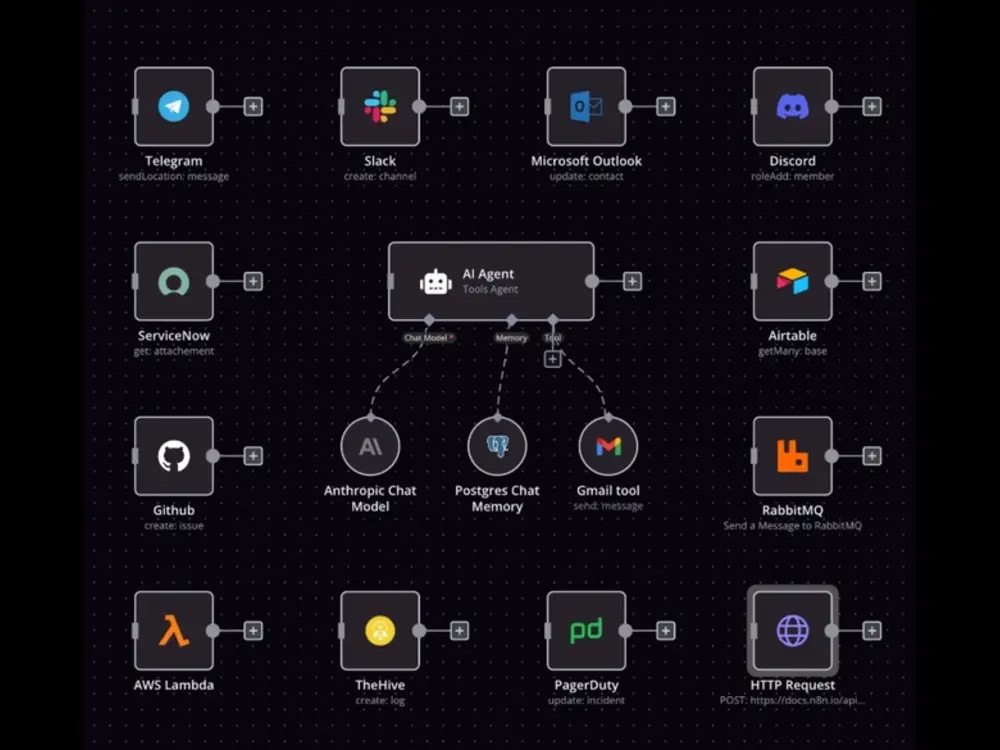Screen dimensions: 1000x750
Task: Click the 'getMany: base' subtitle
Action: pos(793,351)
